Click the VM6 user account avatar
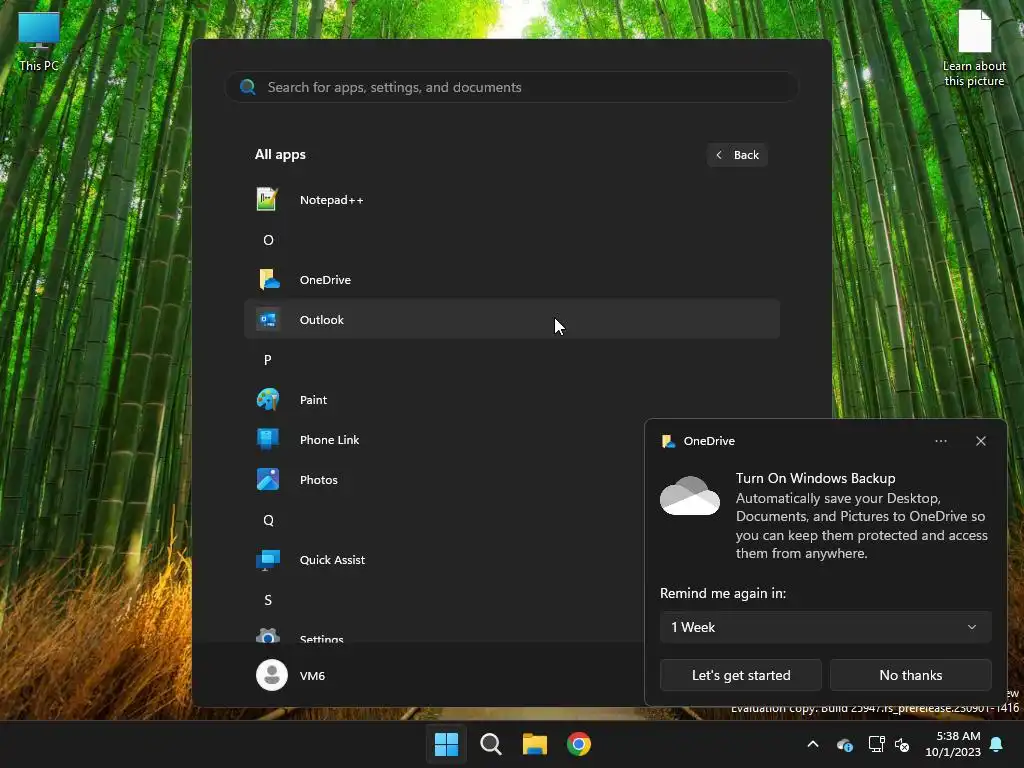 272,675
